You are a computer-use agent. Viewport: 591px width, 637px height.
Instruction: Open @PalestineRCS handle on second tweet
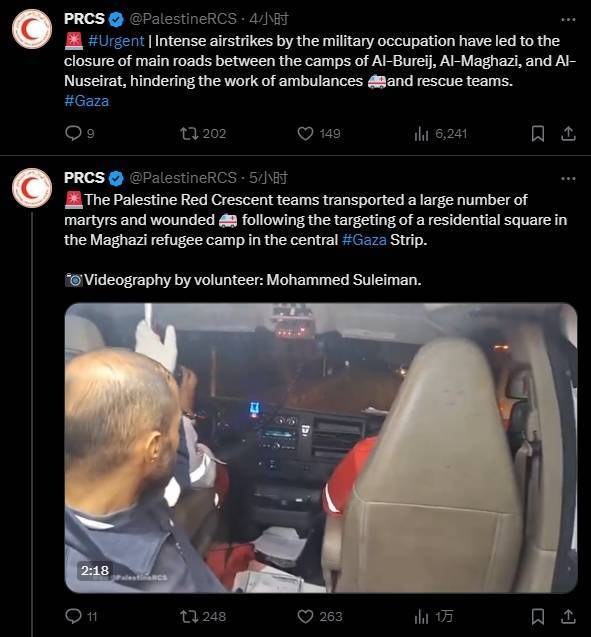point(183,178)
